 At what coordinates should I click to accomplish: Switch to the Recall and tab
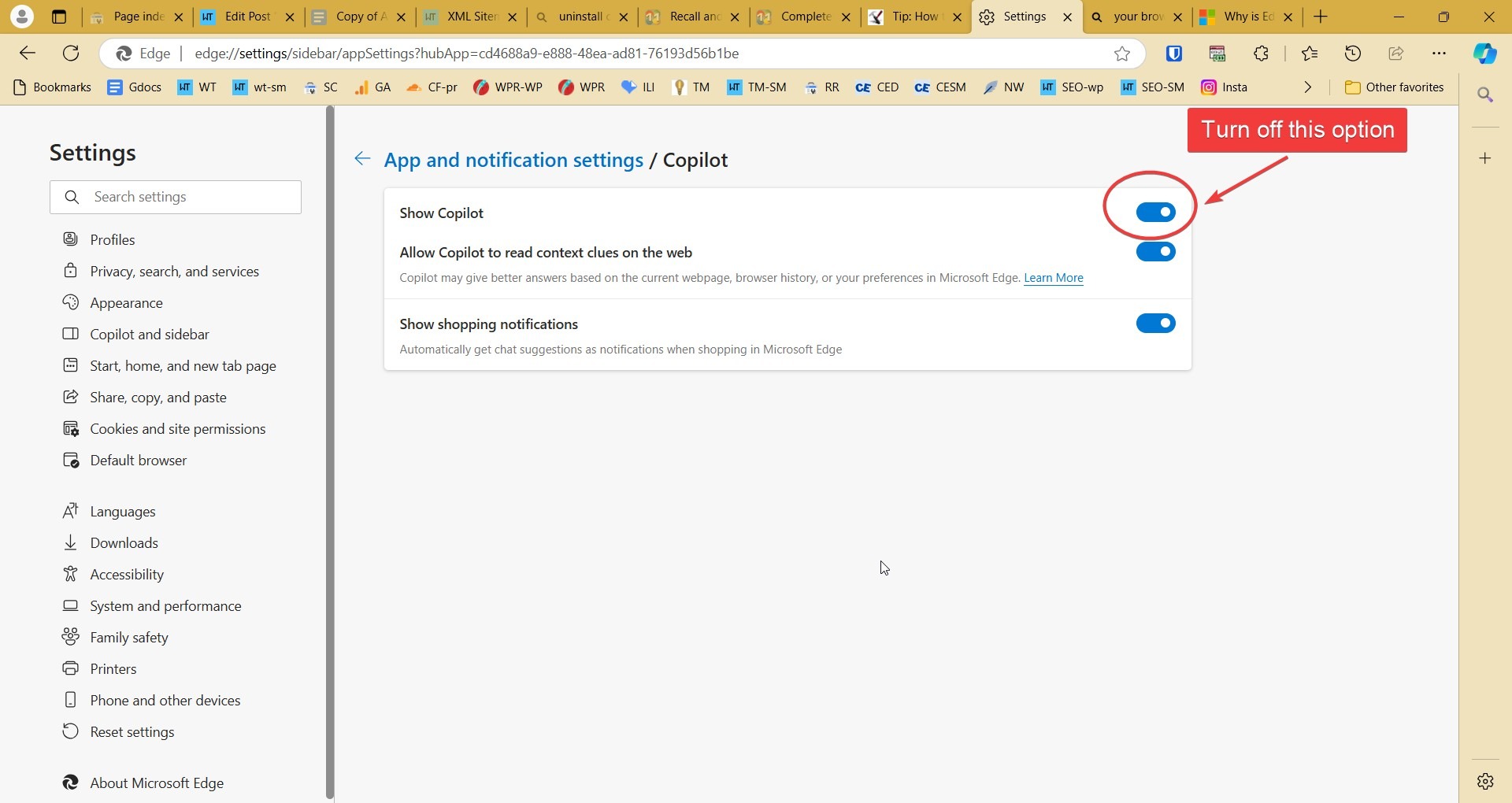click(x=693, y=17)
